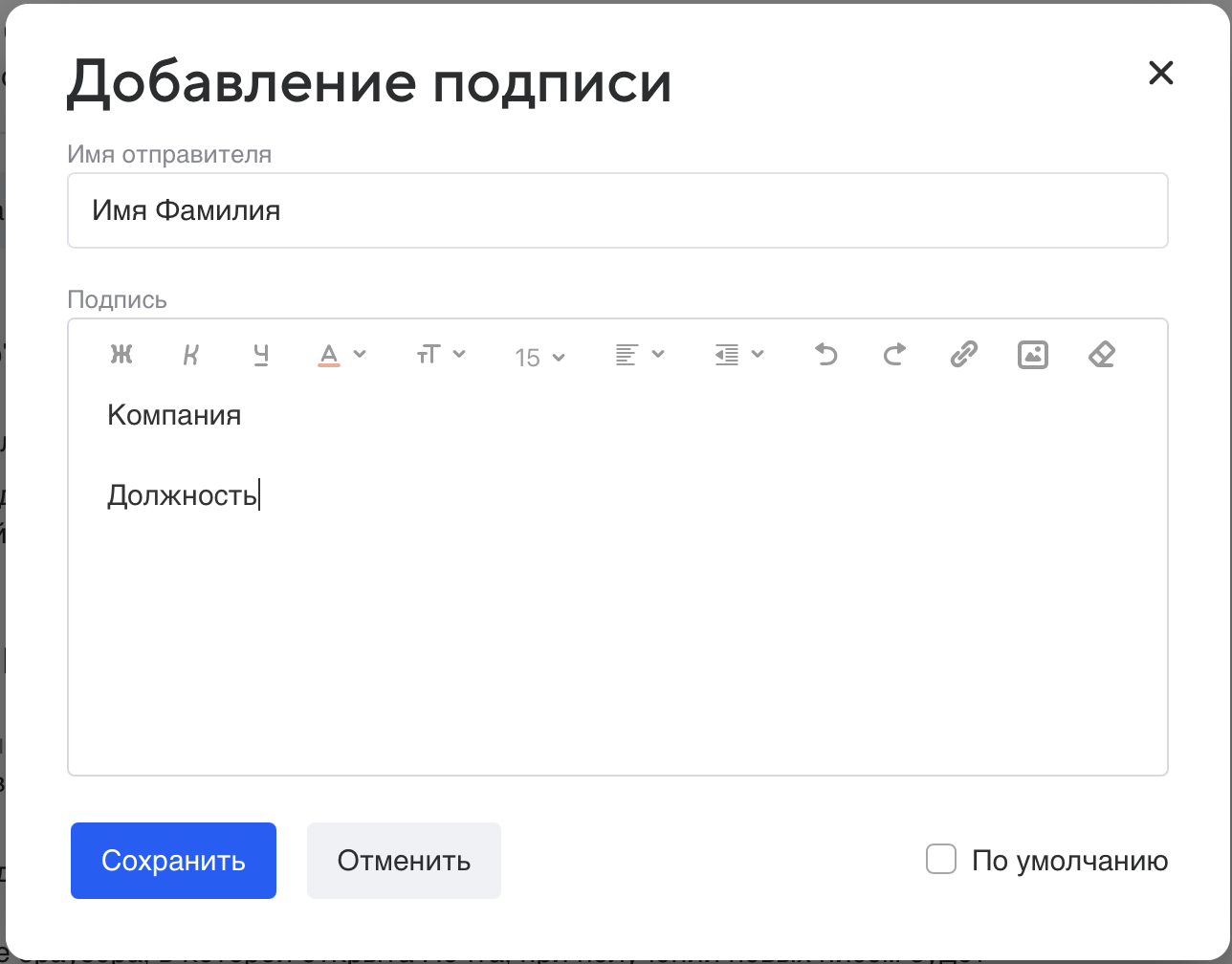Viewport: 1232px width, 964px height.
Task: Insert an image into the signature
Action: coord(1033,355)
